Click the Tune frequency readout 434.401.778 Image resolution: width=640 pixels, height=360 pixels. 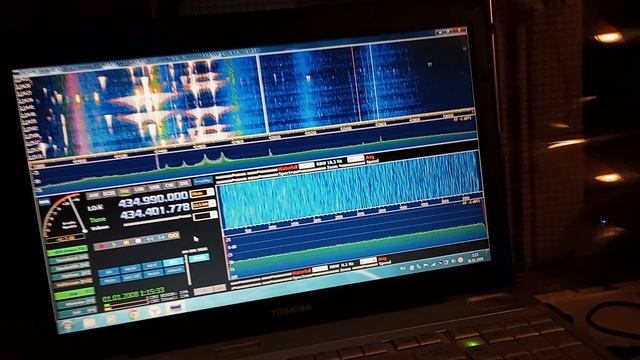tap(155, 212)
